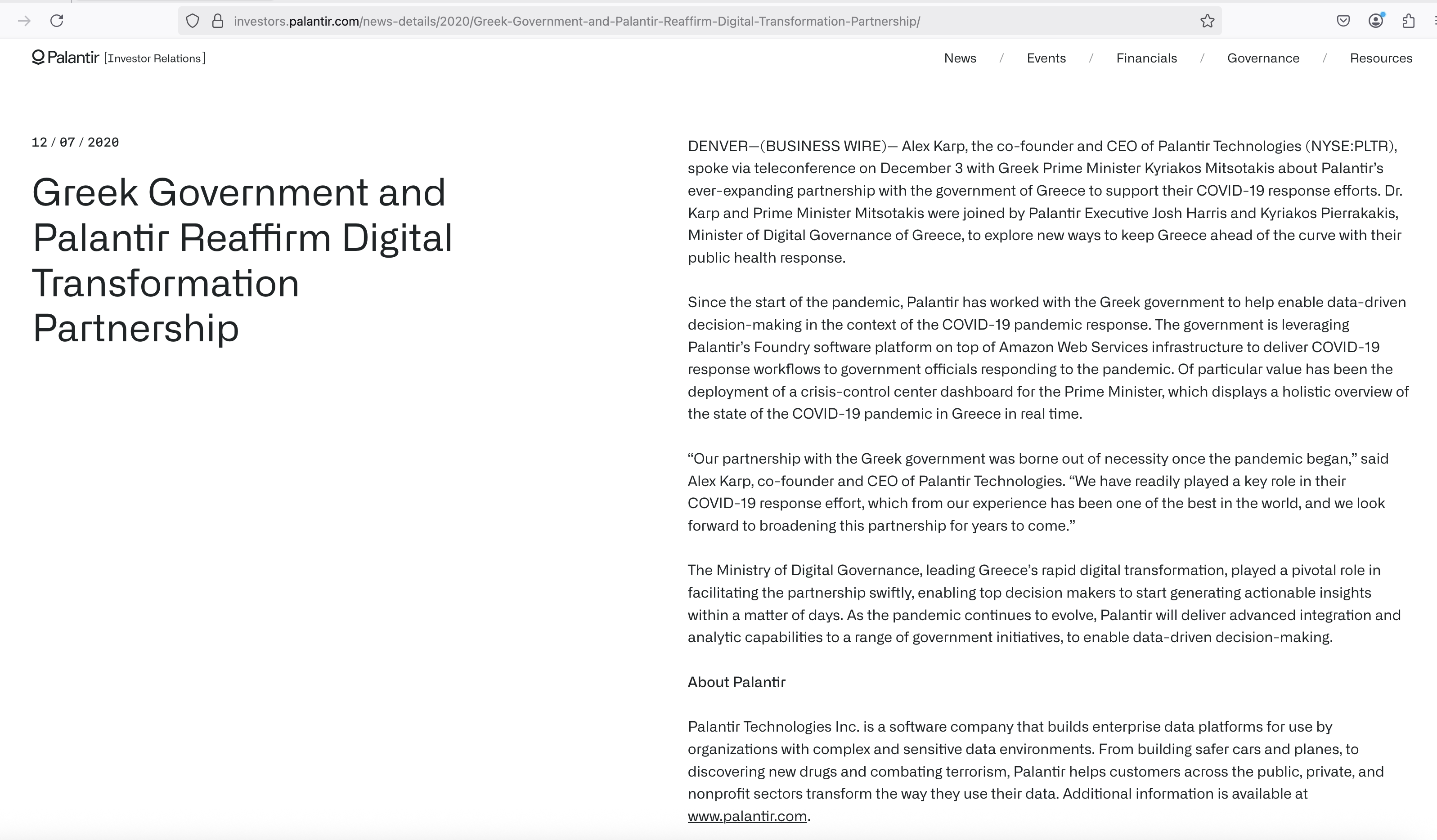Click the Palantir logo
The image size is (1437, 840).
click(66, 58)
